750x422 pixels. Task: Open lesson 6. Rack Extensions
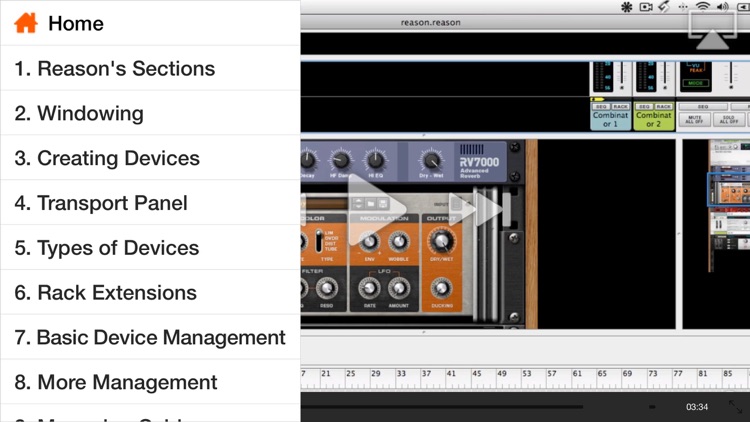tap(150, 292)
